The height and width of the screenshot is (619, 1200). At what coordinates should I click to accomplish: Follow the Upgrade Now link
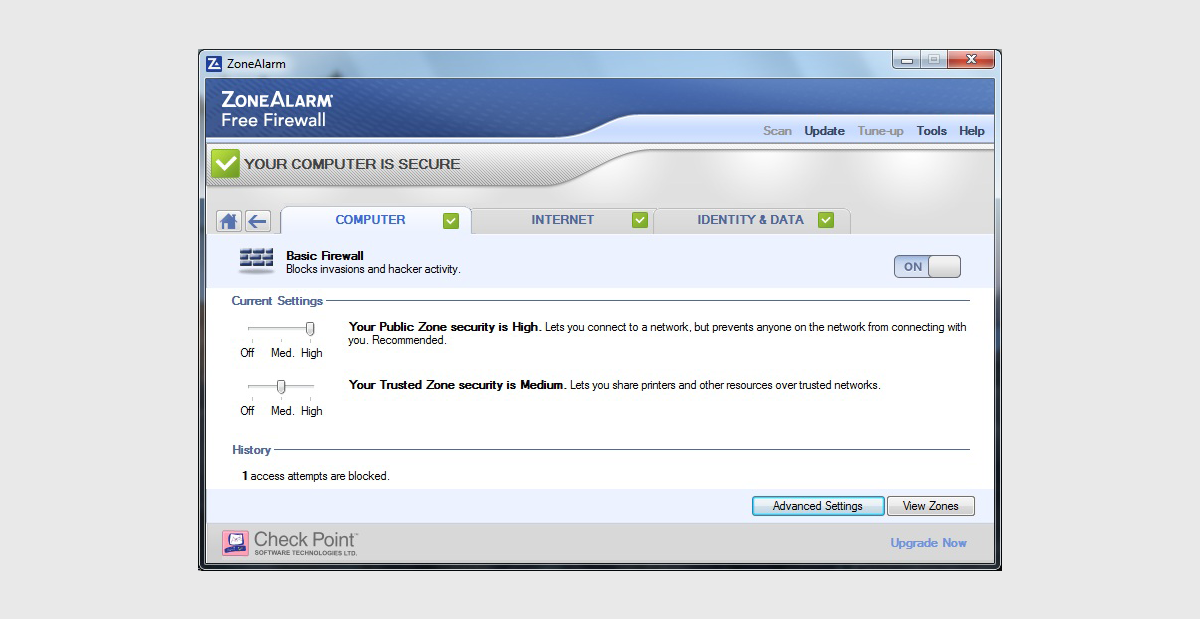[x=929, y=543]
